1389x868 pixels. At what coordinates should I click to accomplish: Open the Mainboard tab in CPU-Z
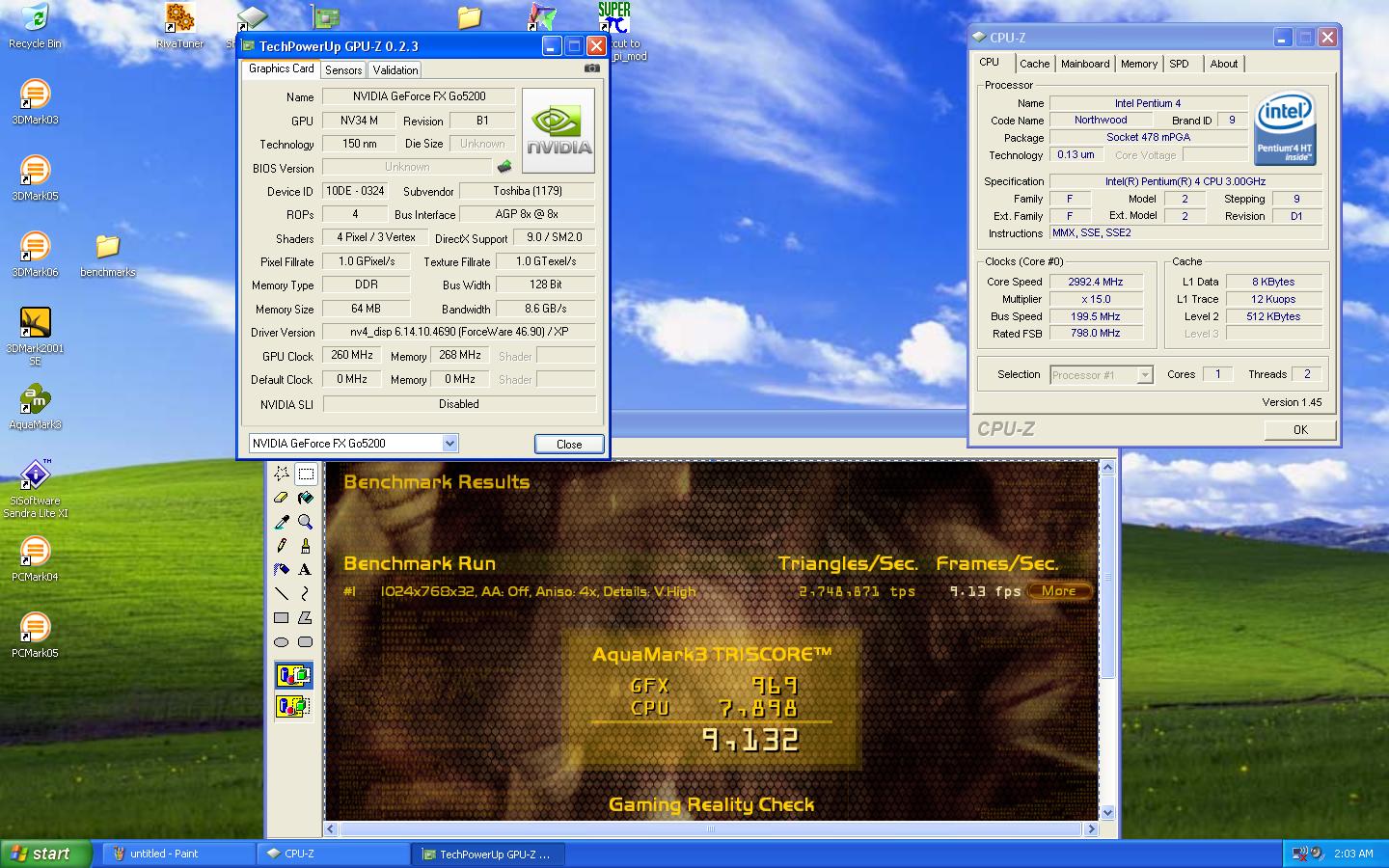(1085, 64)
